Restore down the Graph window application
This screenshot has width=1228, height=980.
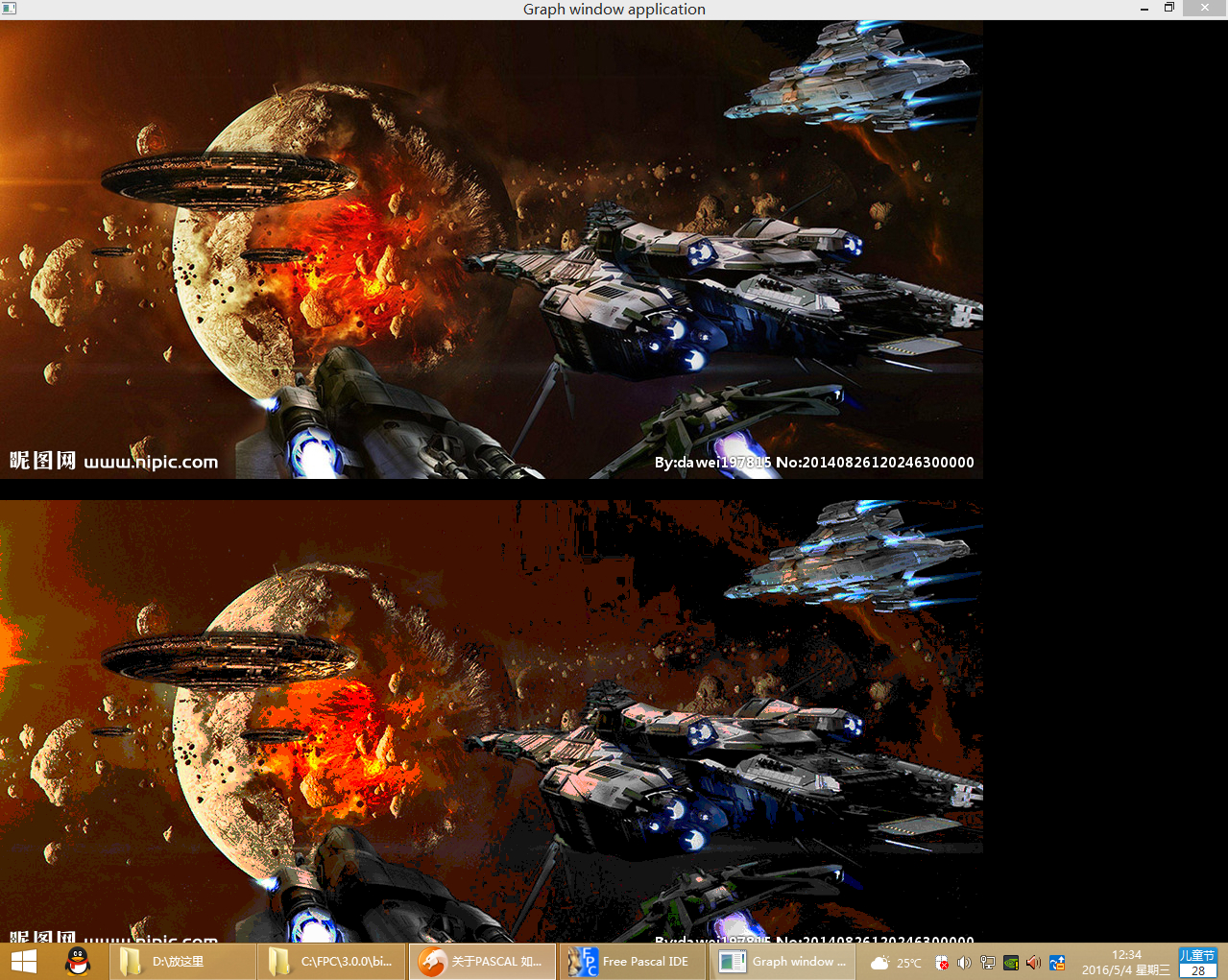pyautogui.click(x=1168, y=9)
